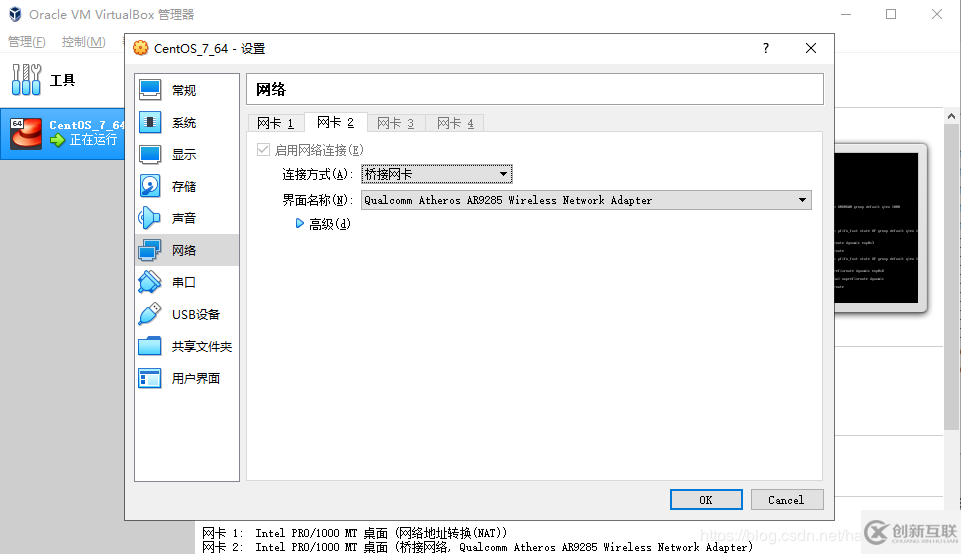This screenshot has width=961, height=554.
Task: Click the Cancel button
Action: 786,499
